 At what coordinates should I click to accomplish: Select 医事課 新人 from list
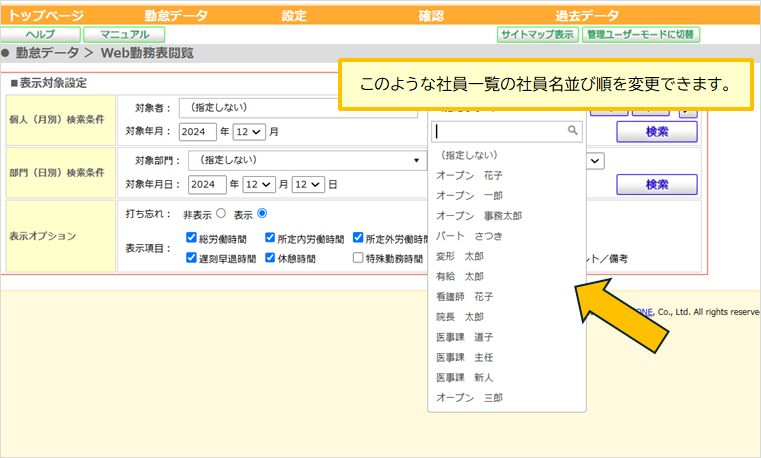[x=507, y=377]
